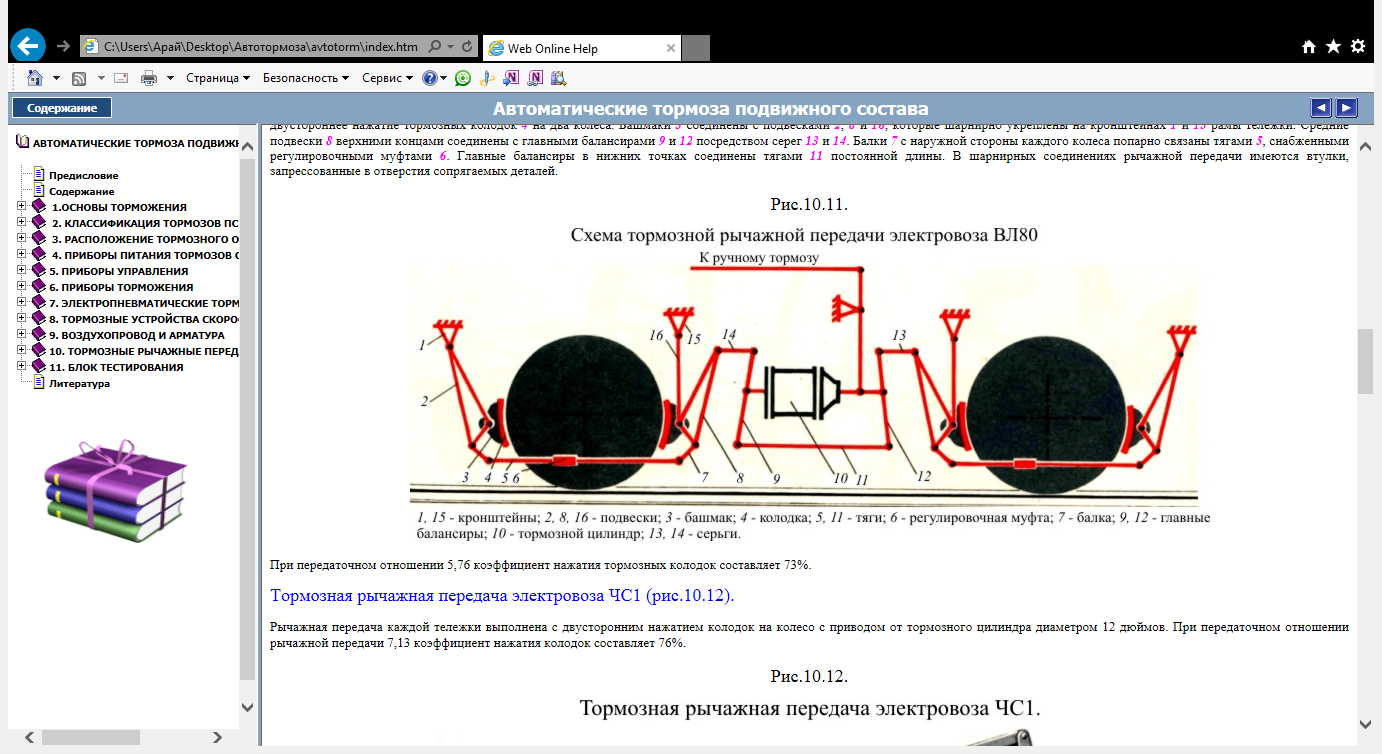Expand 6. ПРИБОРЫ ТОРМОЖЕНИЯ section
This screenshot has height=754, width=1382.
coord(22,287)
